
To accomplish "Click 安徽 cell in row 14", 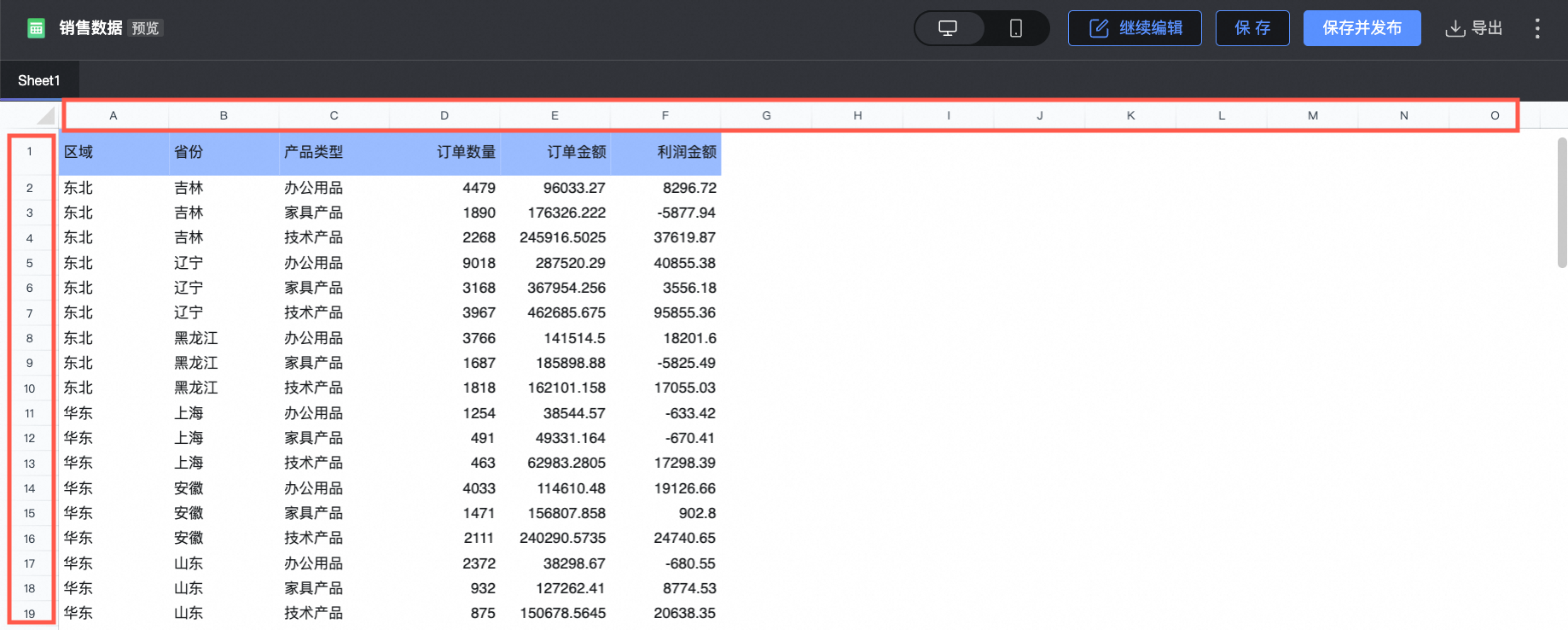I will (x=224, y=488).
